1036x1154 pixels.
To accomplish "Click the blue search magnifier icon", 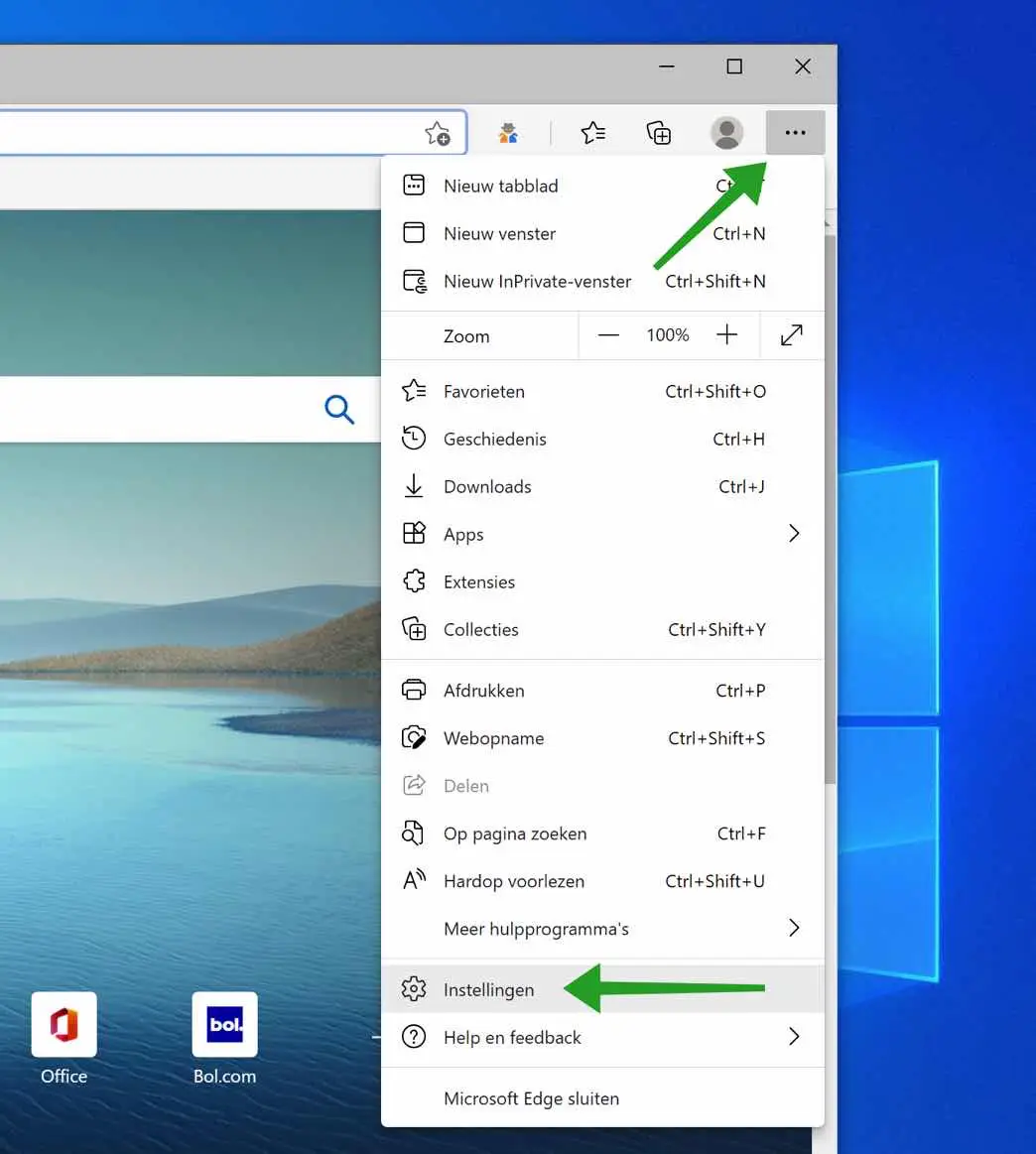I will tap(339, 409).
